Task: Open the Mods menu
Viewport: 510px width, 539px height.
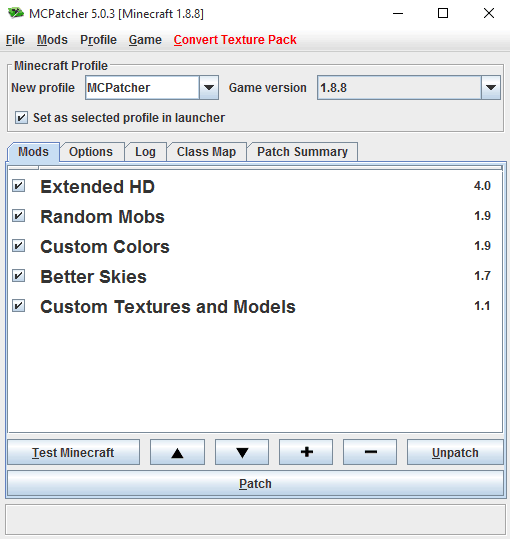Action: [52, 40]
